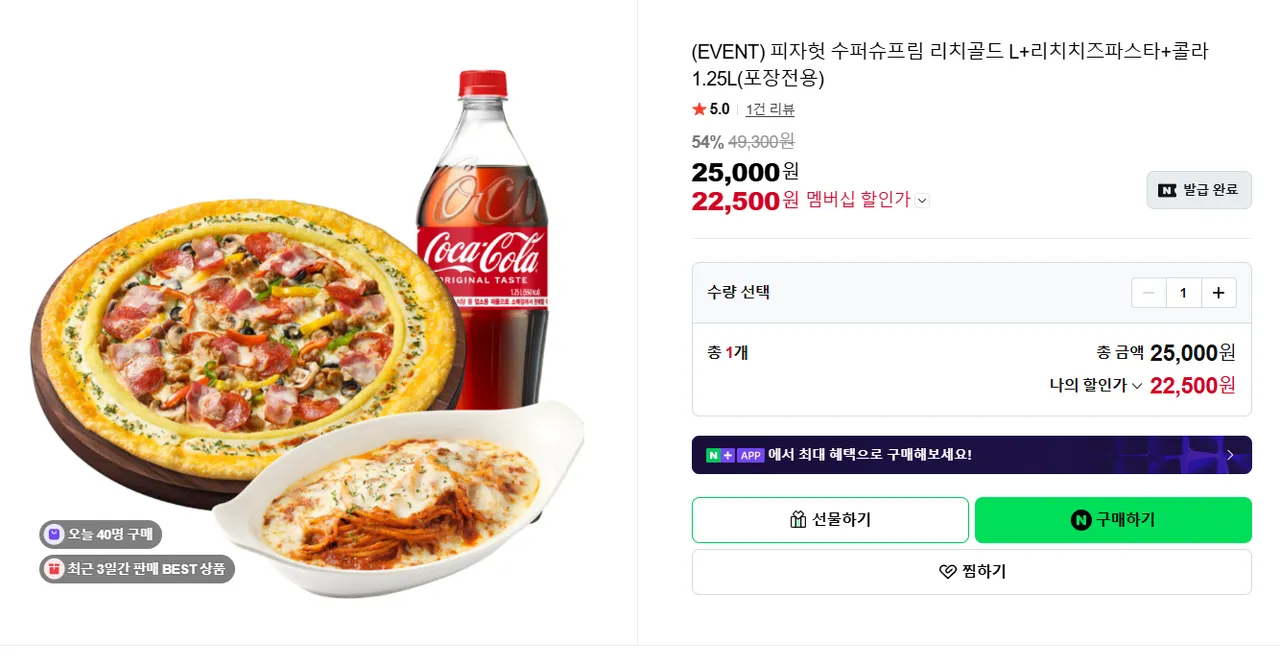
Task: Click the Naver N icon on 구매하기
Action: (1081, 520)
